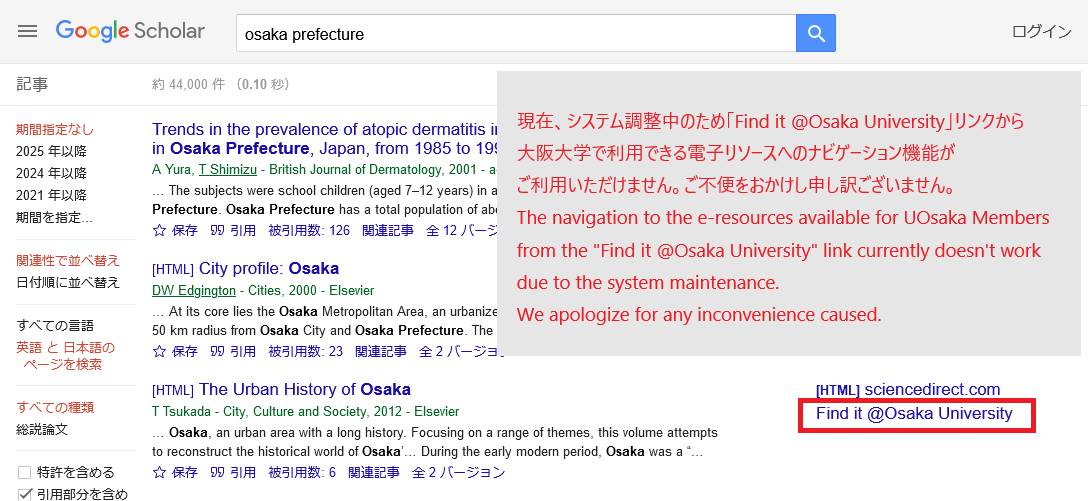Select 総説論文 article type filter

click(42, 430)
